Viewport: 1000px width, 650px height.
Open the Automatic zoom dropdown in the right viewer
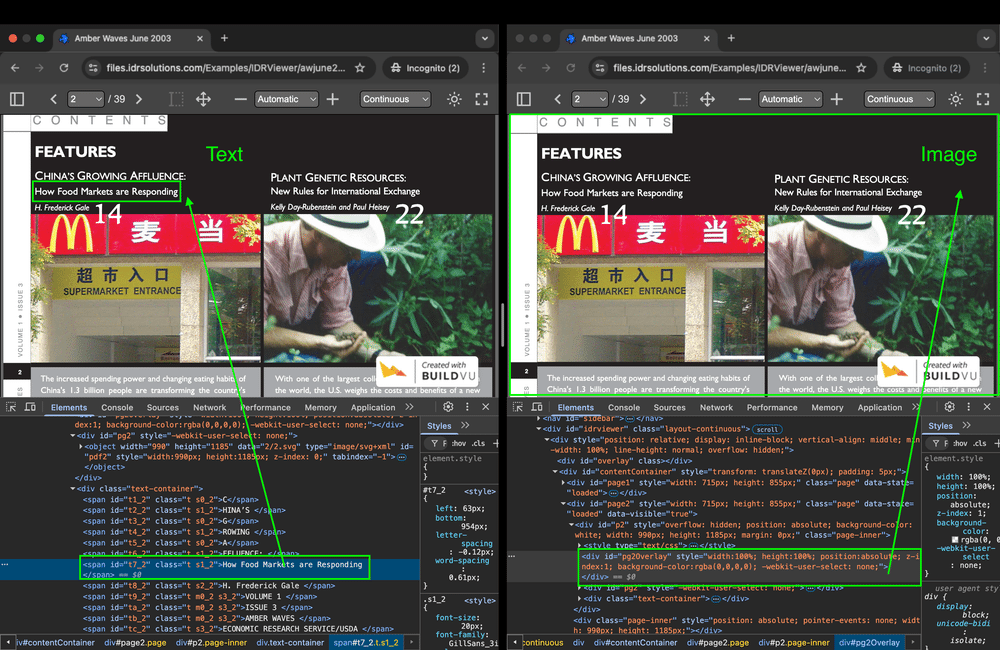(x=790, y=99)
